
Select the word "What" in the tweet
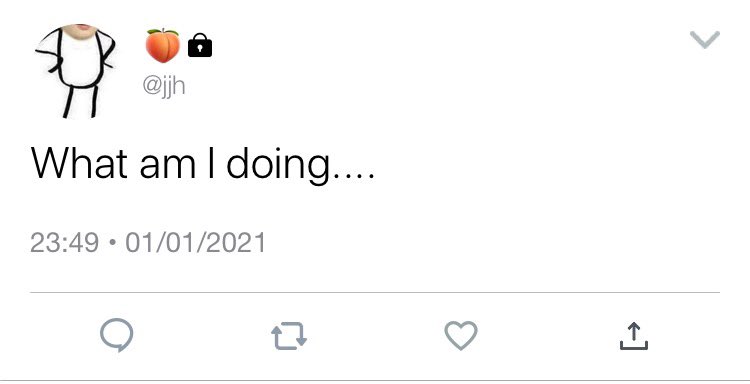point(79,163)
